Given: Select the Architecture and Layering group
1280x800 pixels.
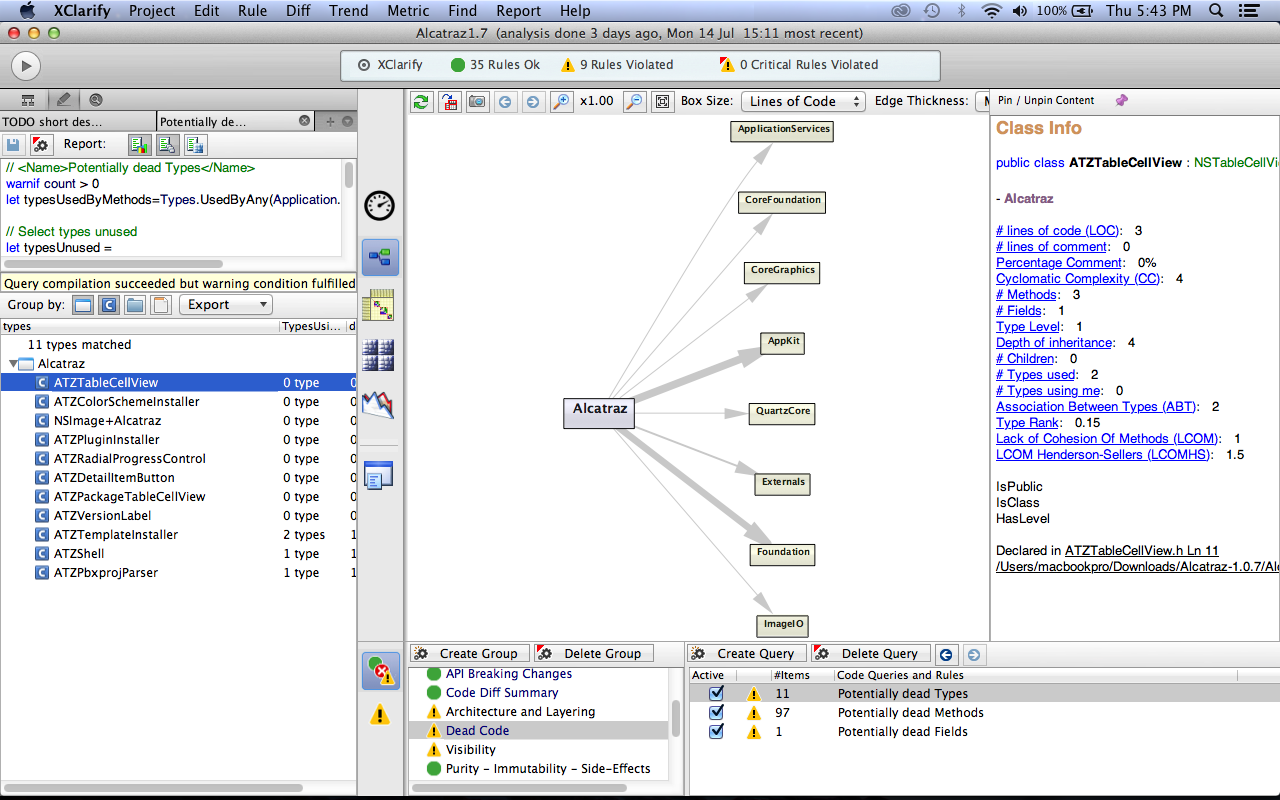Looking at the screenshot, I should [520, 711].
